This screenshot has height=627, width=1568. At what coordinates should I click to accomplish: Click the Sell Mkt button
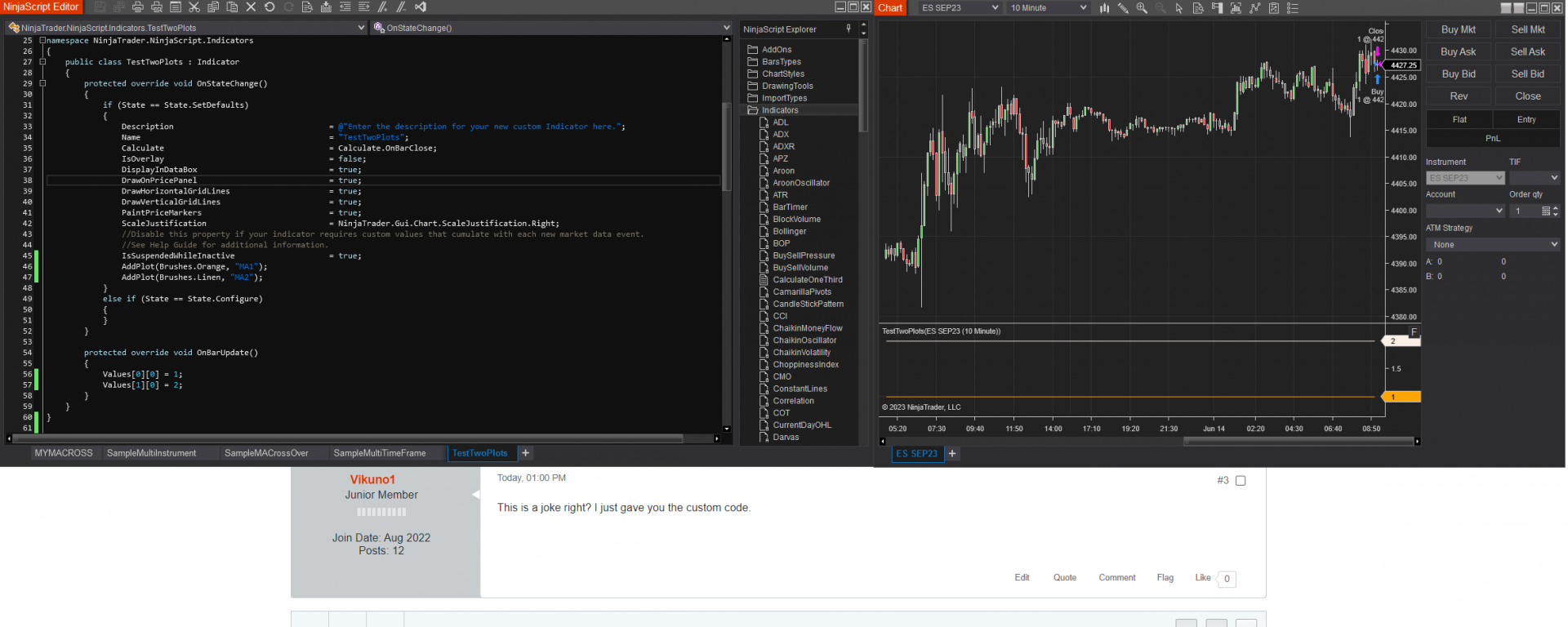[1528, 29]
